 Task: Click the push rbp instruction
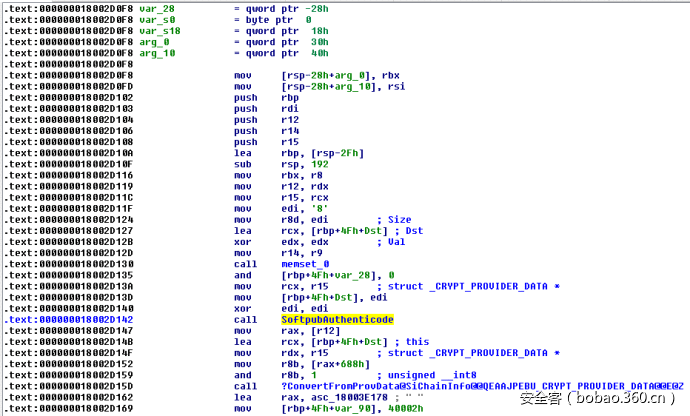click(x=259, y=98)
